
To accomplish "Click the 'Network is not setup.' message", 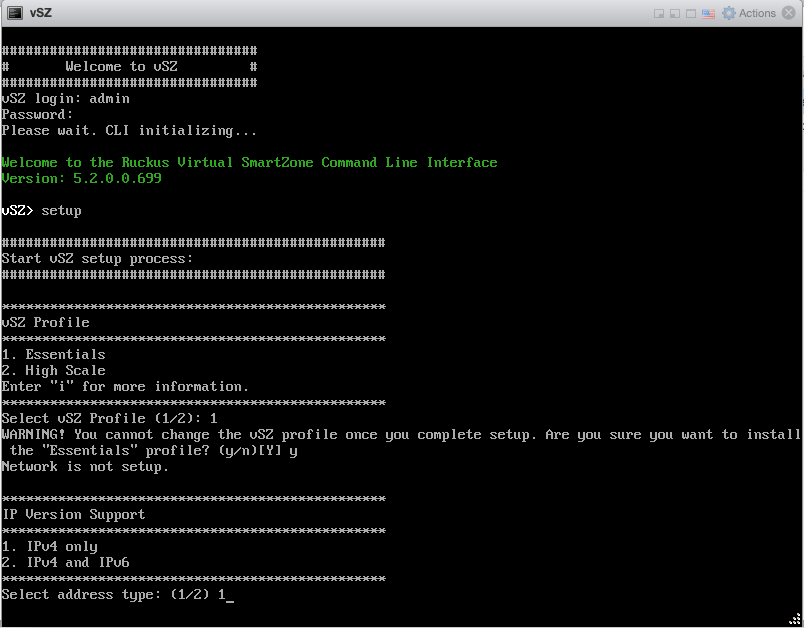I will [85, 467].
